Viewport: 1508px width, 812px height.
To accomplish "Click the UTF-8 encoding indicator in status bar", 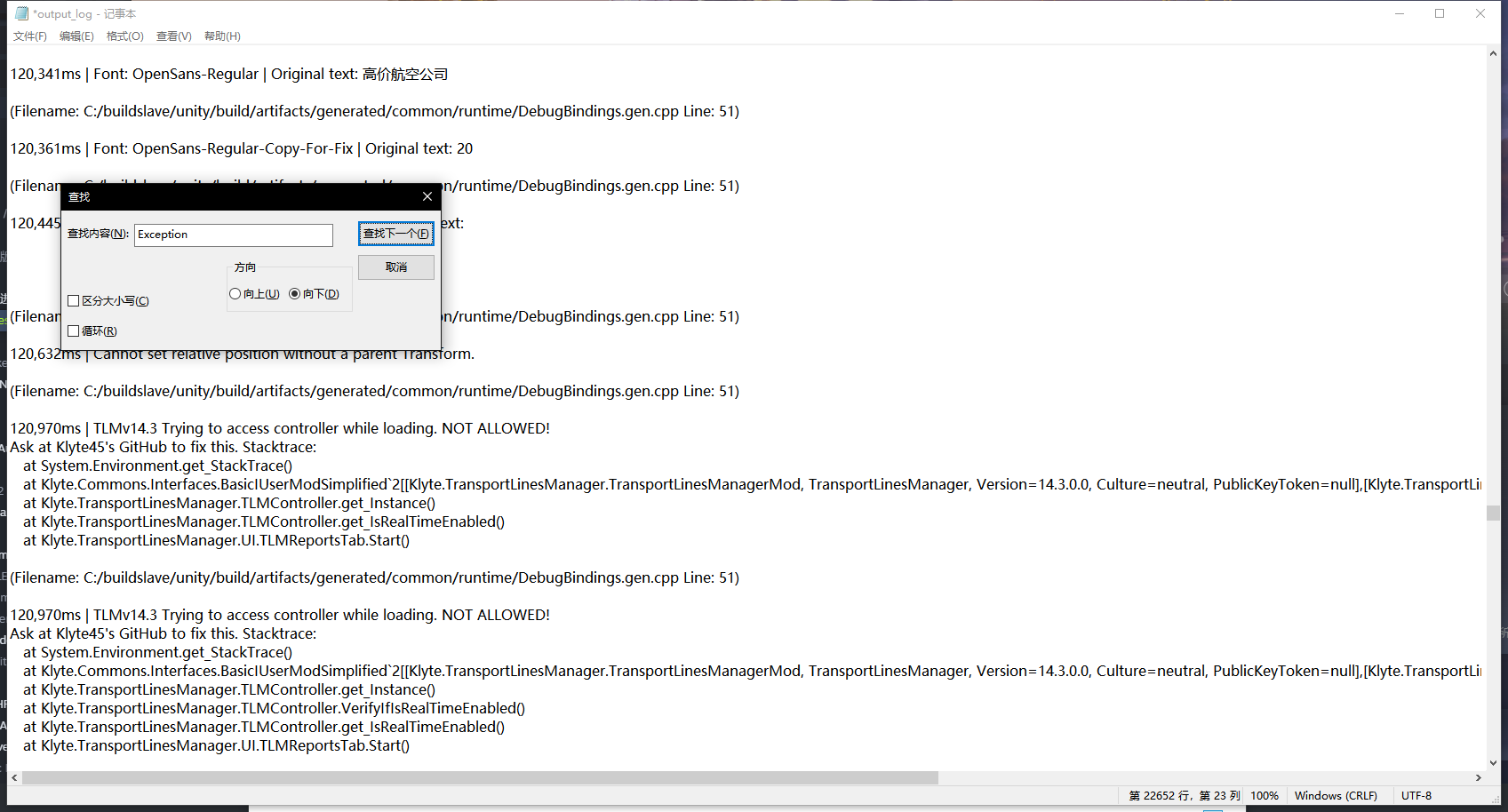I will click(x=1415, y=795).
